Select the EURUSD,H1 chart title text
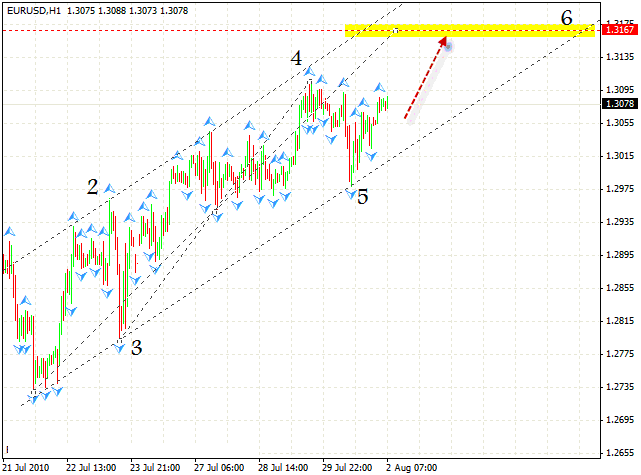 34,11
